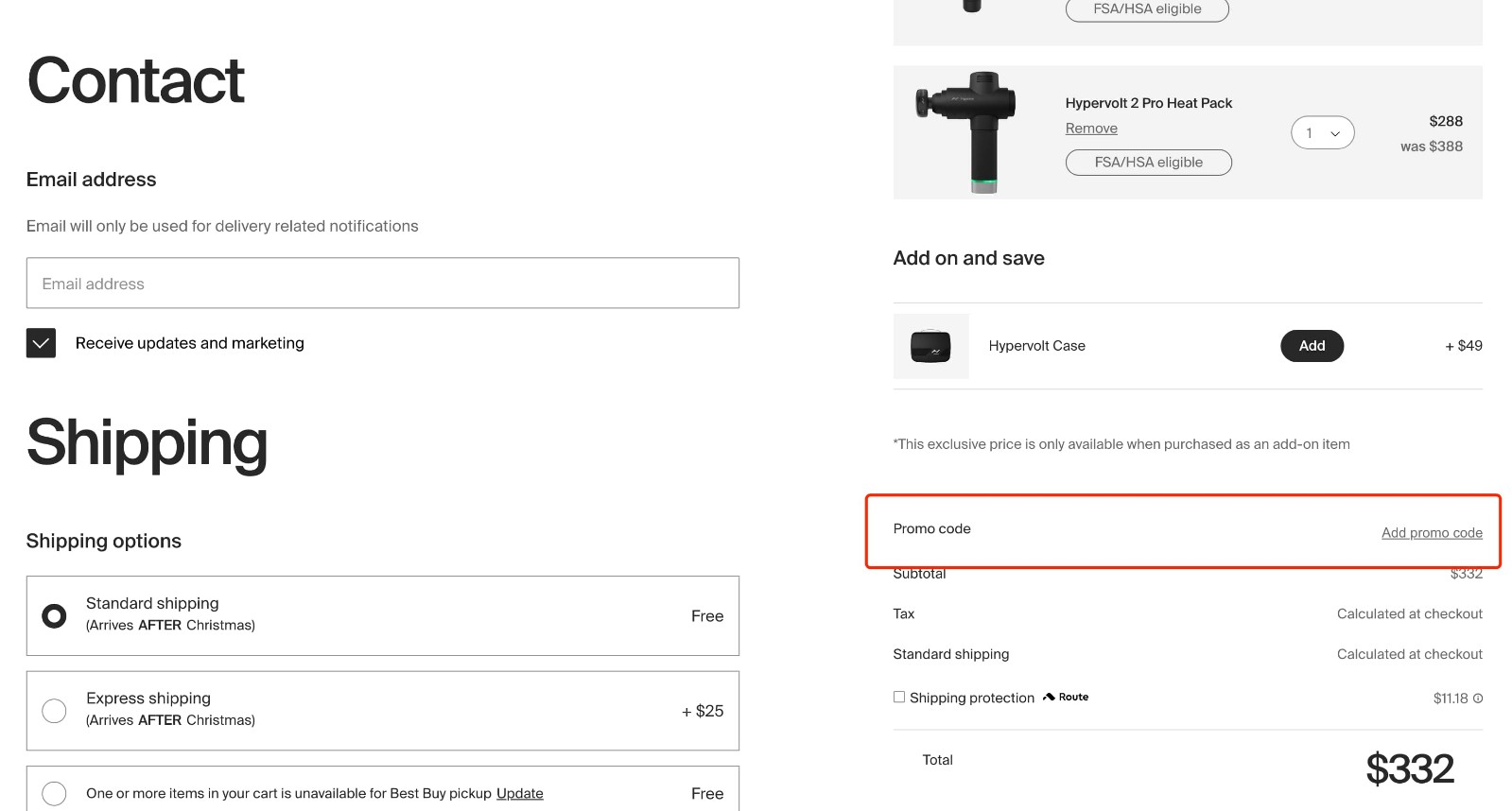Image resolution: width=1512 pixels, height=811 pixels.
Task: Click the Express shipping + $25 price
Action: (x=703, y=711)
